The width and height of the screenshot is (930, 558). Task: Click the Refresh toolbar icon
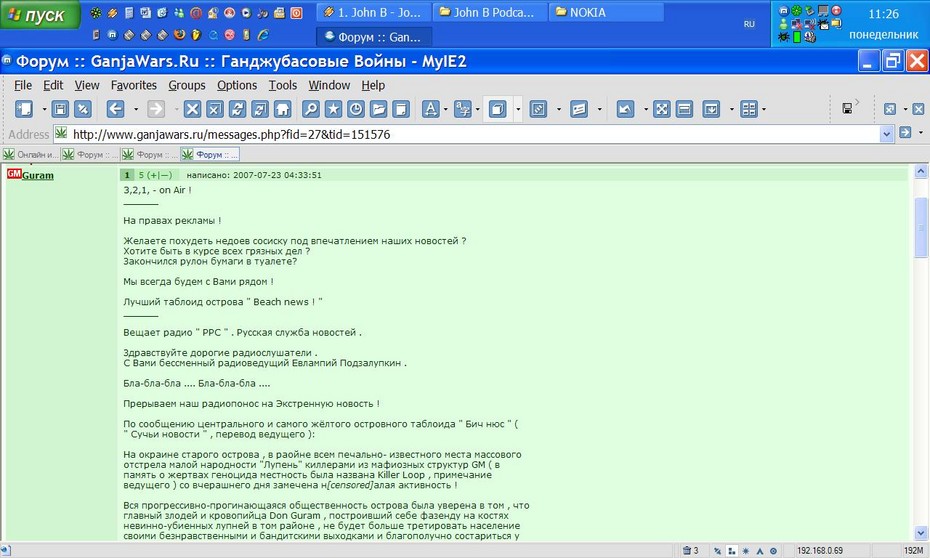[x=237, y=109]
